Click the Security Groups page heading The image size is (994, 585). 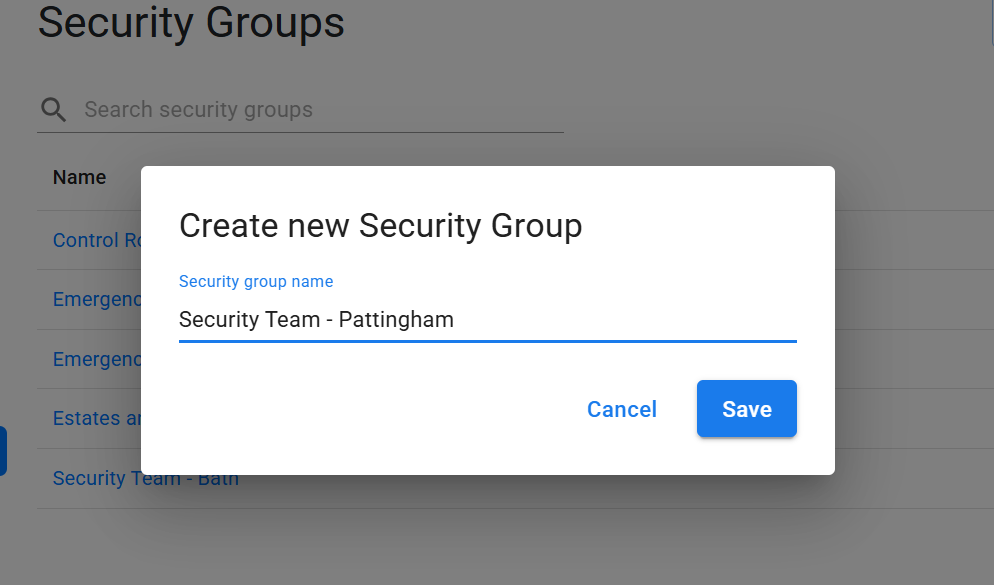pyautogui.click(x=191, y=22)
